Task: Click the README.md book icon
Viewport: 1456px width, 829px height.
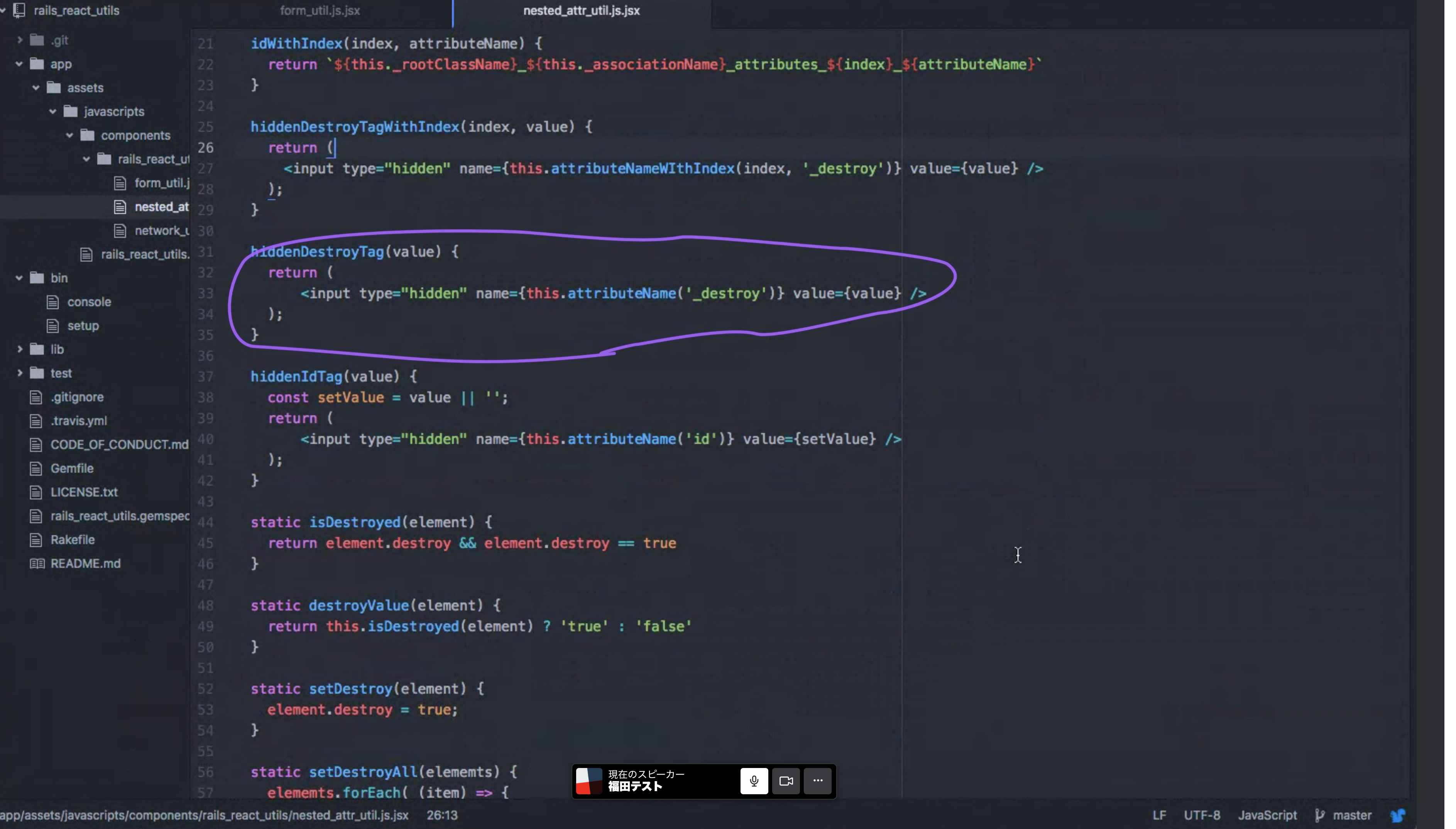Action: click(x=37, y=564)
